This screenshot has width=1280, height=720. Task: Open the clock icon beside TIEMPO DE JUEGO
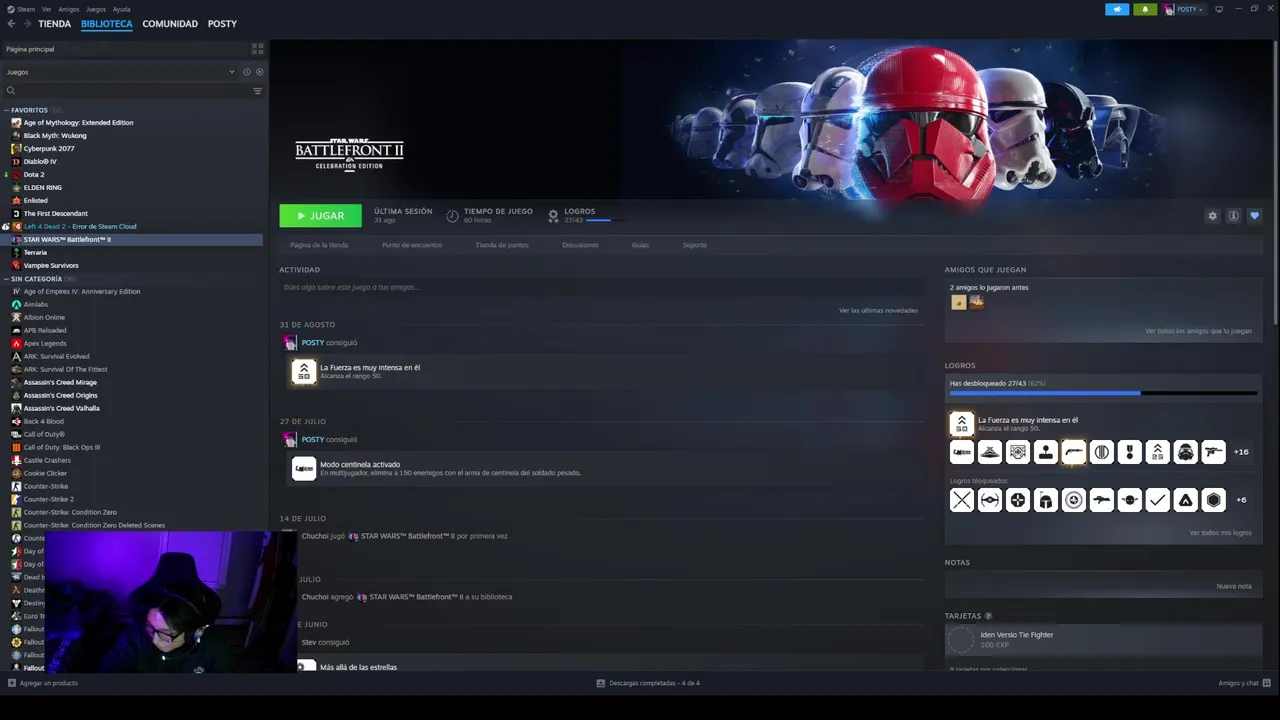pyautogui.click(x=452, y=216)
